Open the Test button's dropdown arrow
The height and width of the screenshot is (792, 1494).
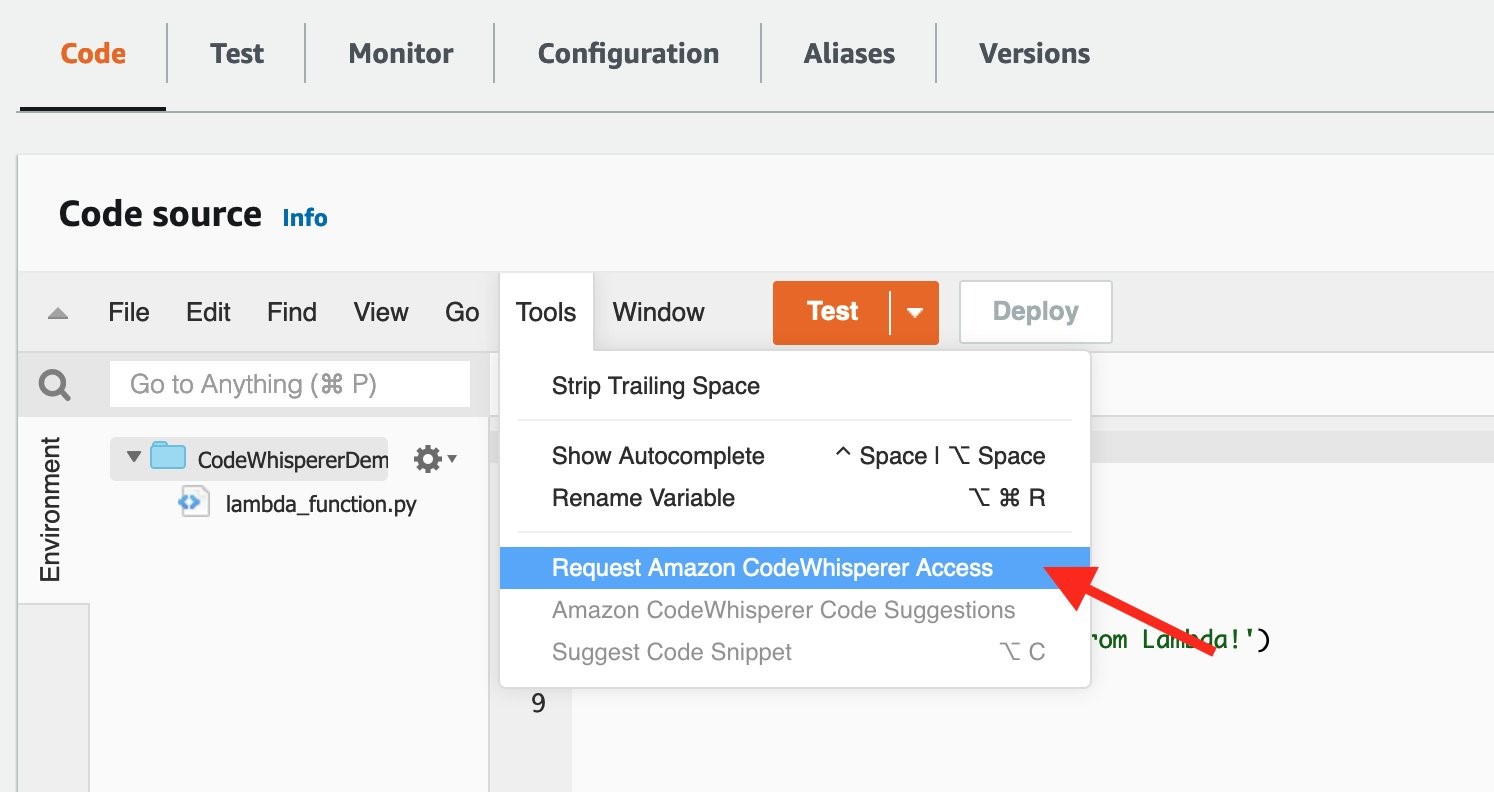pyautogui.click(x=915, y=312)
